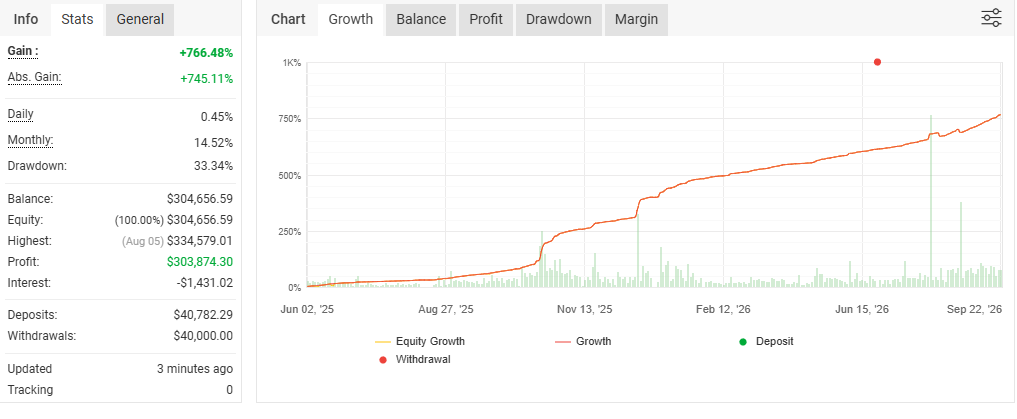Viewport: 1017px width, 419px height.
Task: Click the $303,874.30 profit value
Action: pos(200,262)
